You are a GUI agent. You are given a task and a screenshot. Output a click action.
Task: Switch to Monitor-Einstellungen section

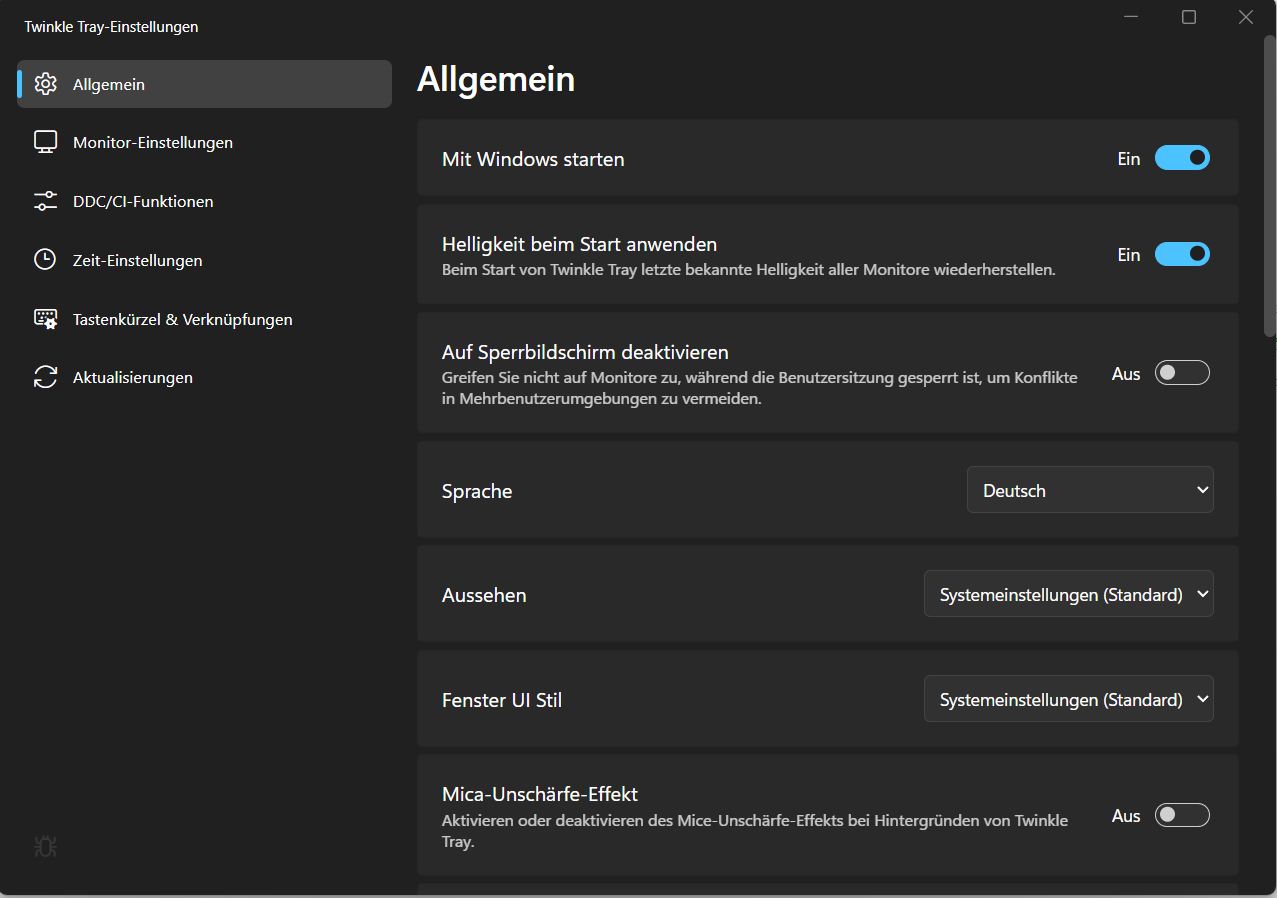(x=152, y=142)
